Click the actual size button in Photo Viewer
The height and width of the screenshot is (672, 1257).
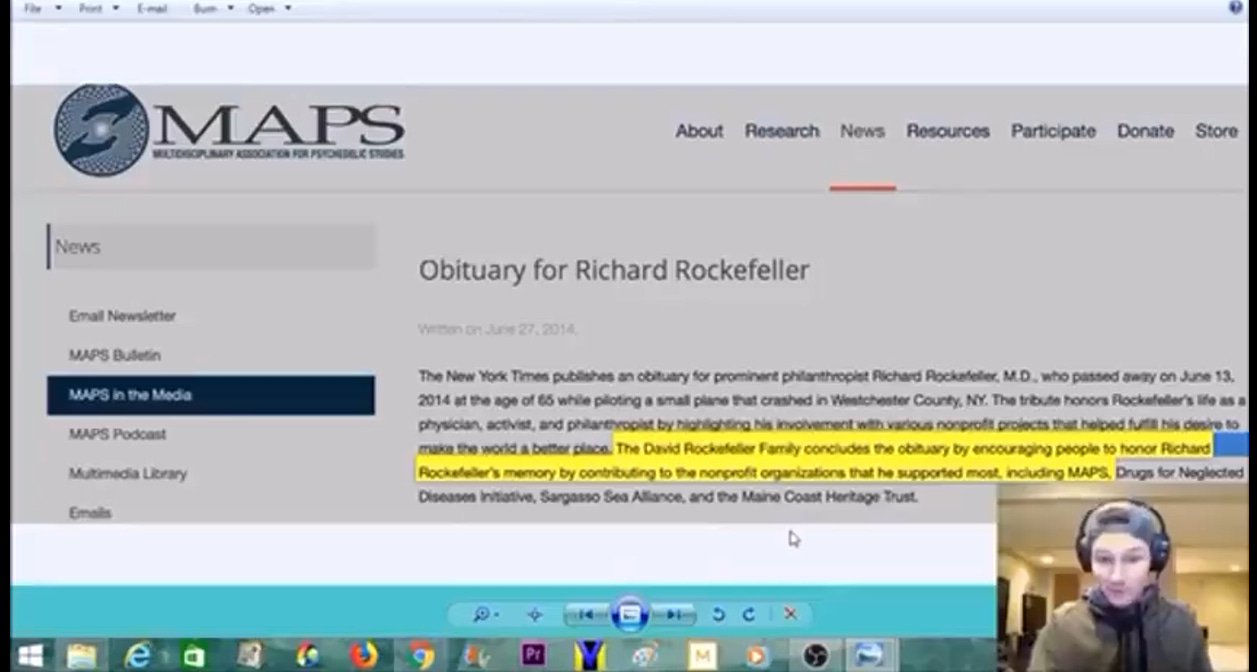pyautogui.click(x=534, y=614)
